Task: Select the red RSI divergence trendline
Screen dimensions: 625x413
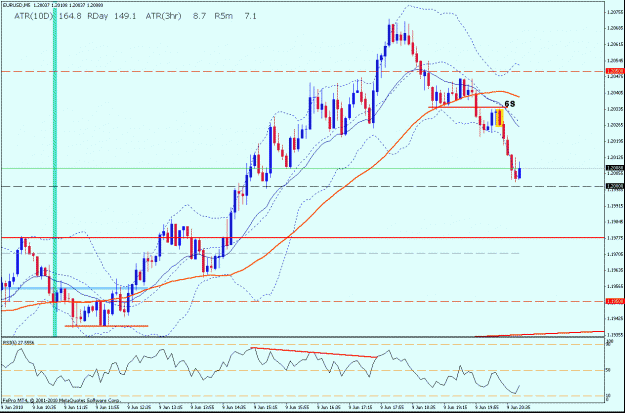Action: point(314,353)
